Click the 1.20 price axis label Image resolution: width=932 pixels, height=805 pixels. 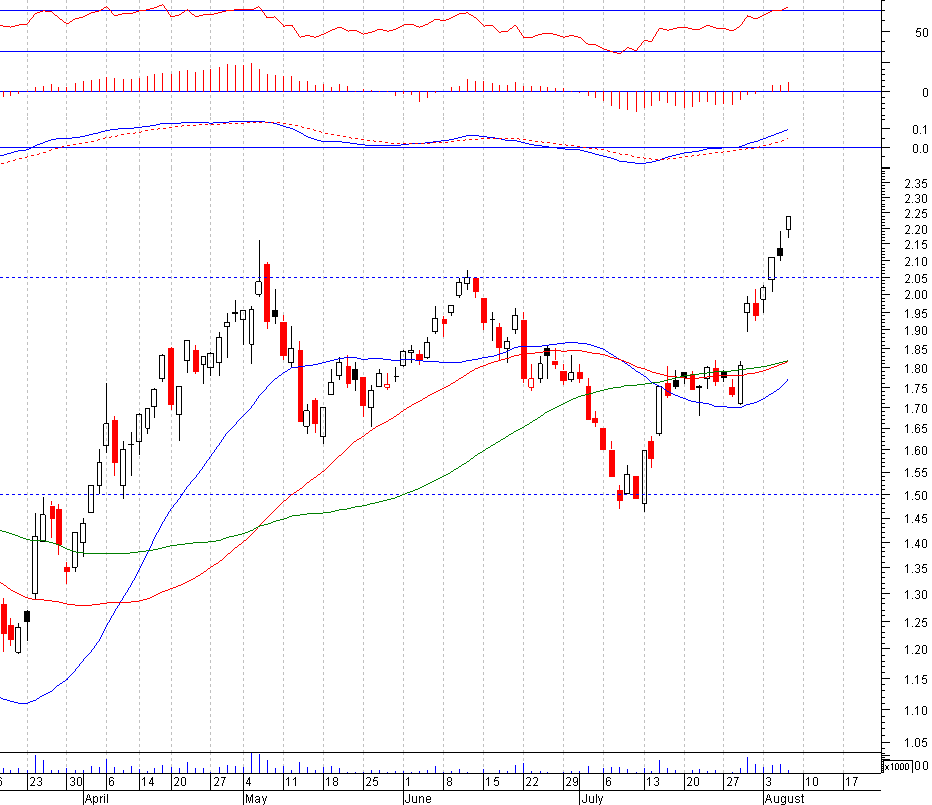coord(915,650)
